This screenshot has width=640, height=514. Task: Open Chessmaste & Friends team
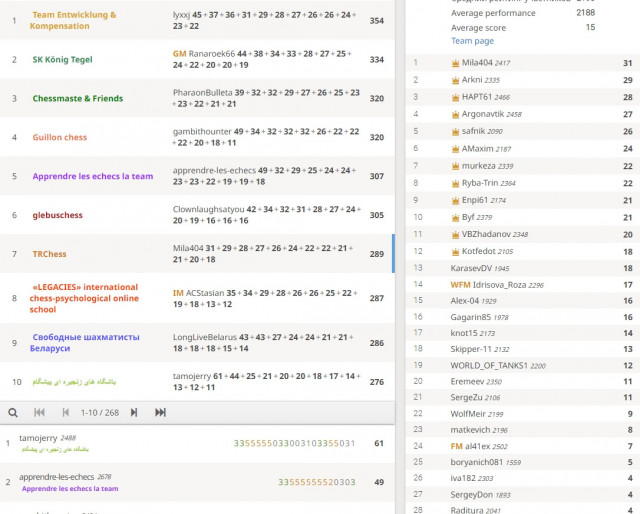(78, 99)
